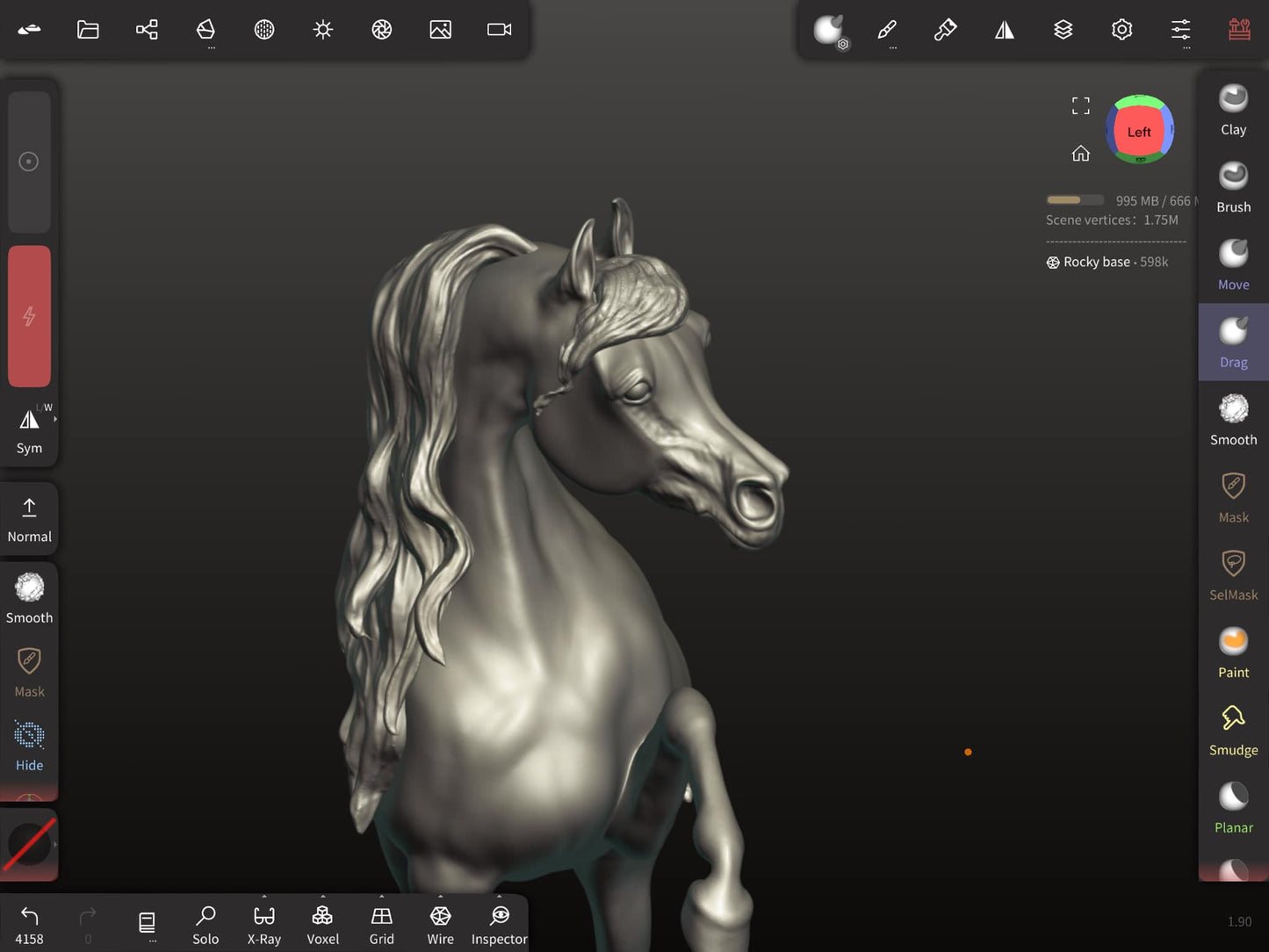The width and height of the screenshot is (1269, 952).
Task: Toggle Solo mode
Action: tap(205, 925)
